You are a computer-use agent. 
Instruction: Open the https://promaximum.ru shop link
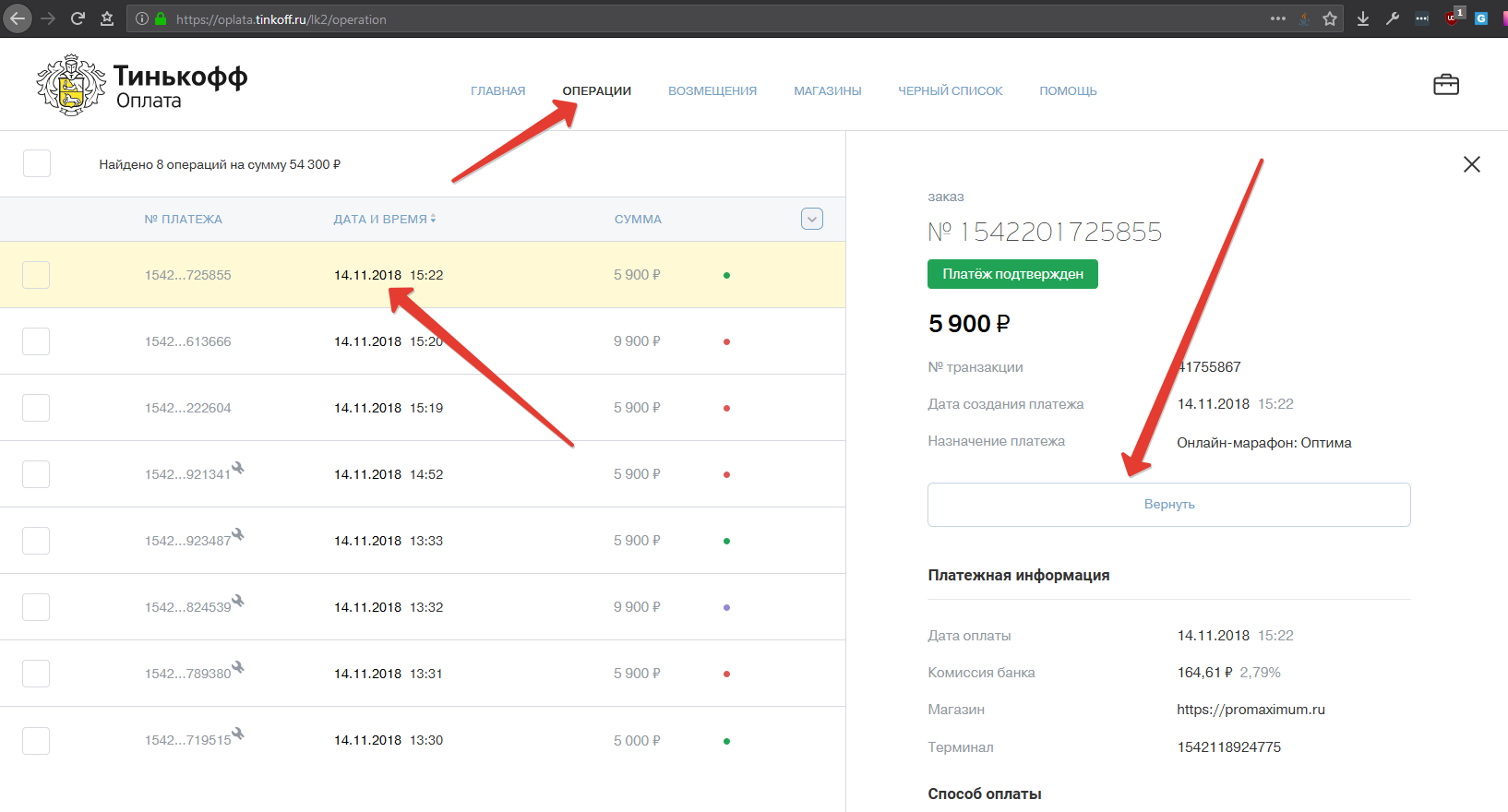pos(1251,710)
